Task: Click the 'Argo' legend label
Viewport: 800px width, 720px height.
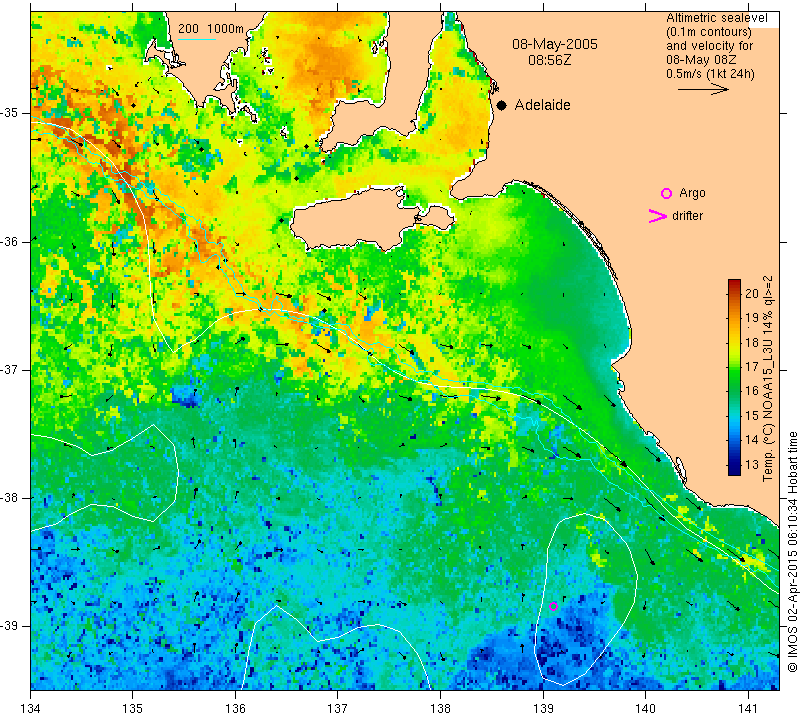Action: [692, 193]
